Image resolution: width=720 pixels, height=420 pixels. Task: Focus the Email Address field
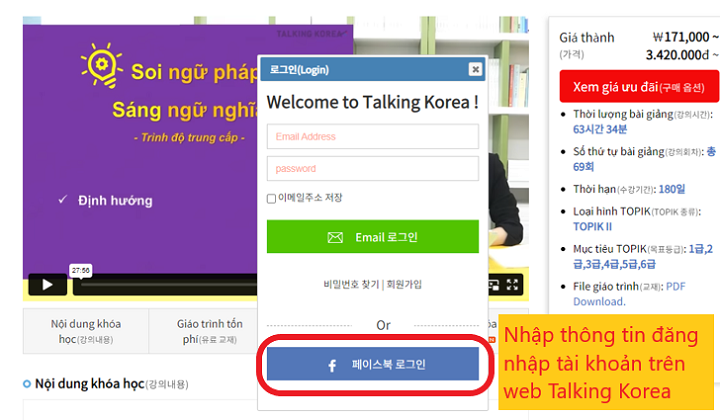372,136
